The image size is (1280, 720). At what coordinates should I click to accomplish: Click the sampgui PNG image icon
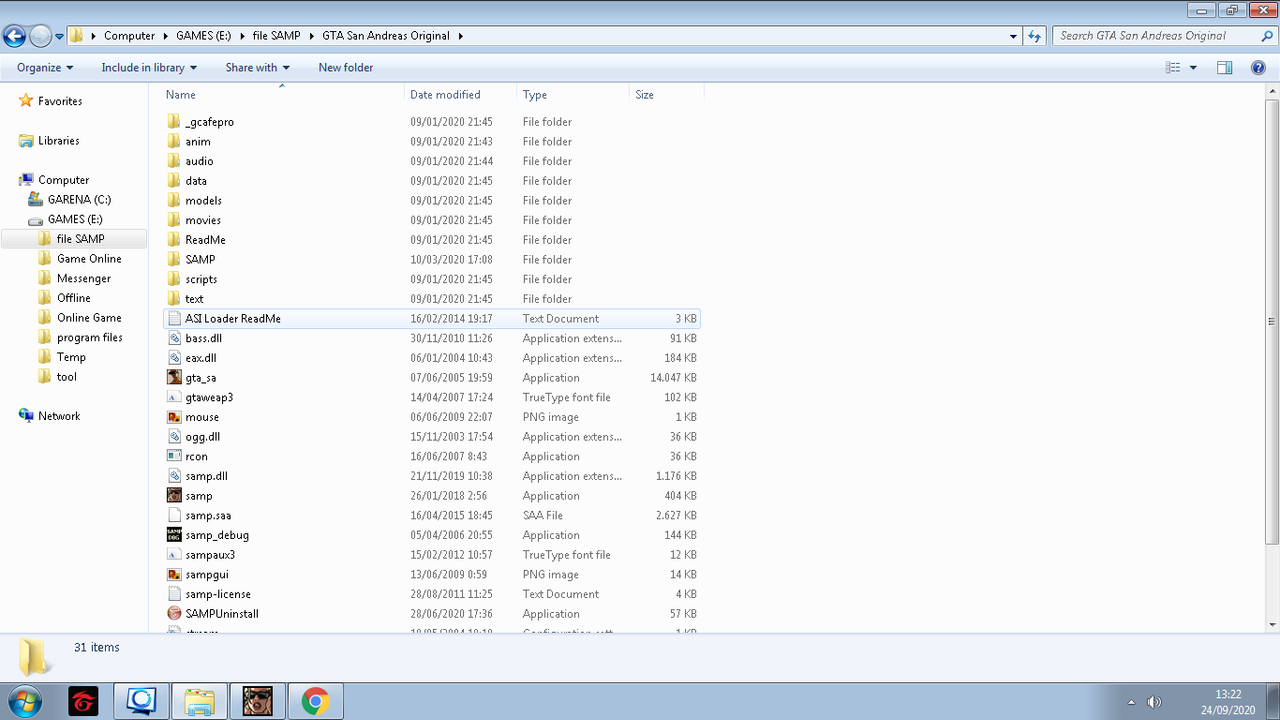[175, 575]
